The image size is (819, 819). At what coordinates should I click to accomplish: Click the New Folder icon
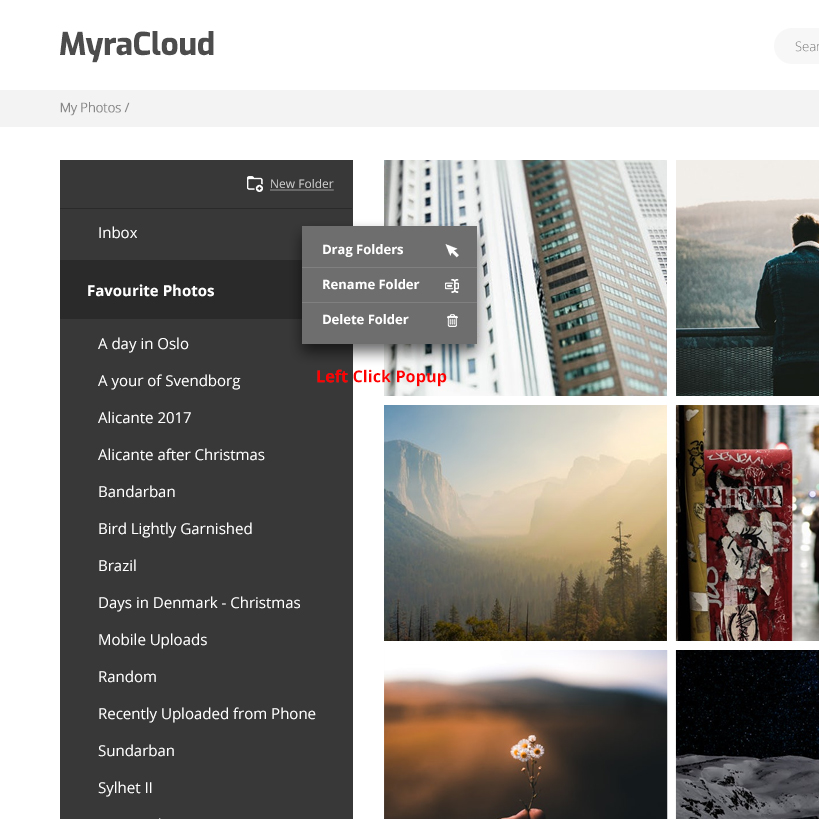[x=254, y=183]
